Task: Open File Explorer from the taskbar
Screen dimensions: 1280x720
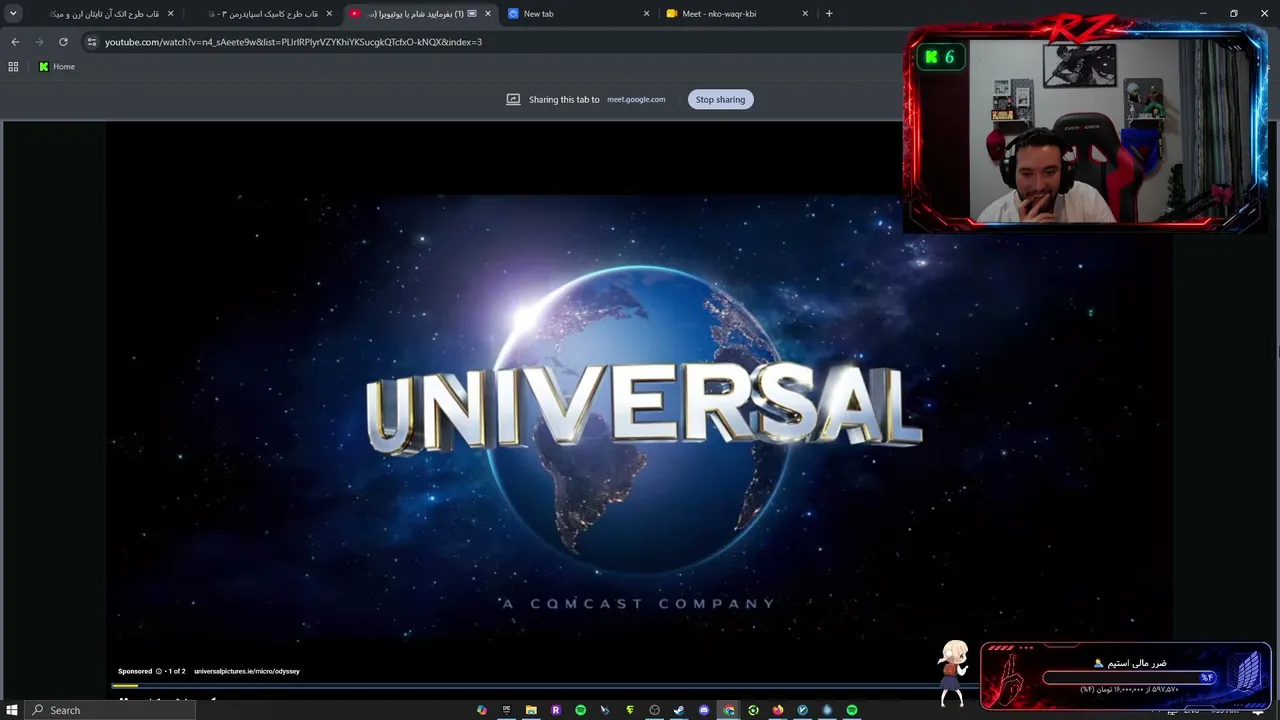Action: (x=531, y=710)
